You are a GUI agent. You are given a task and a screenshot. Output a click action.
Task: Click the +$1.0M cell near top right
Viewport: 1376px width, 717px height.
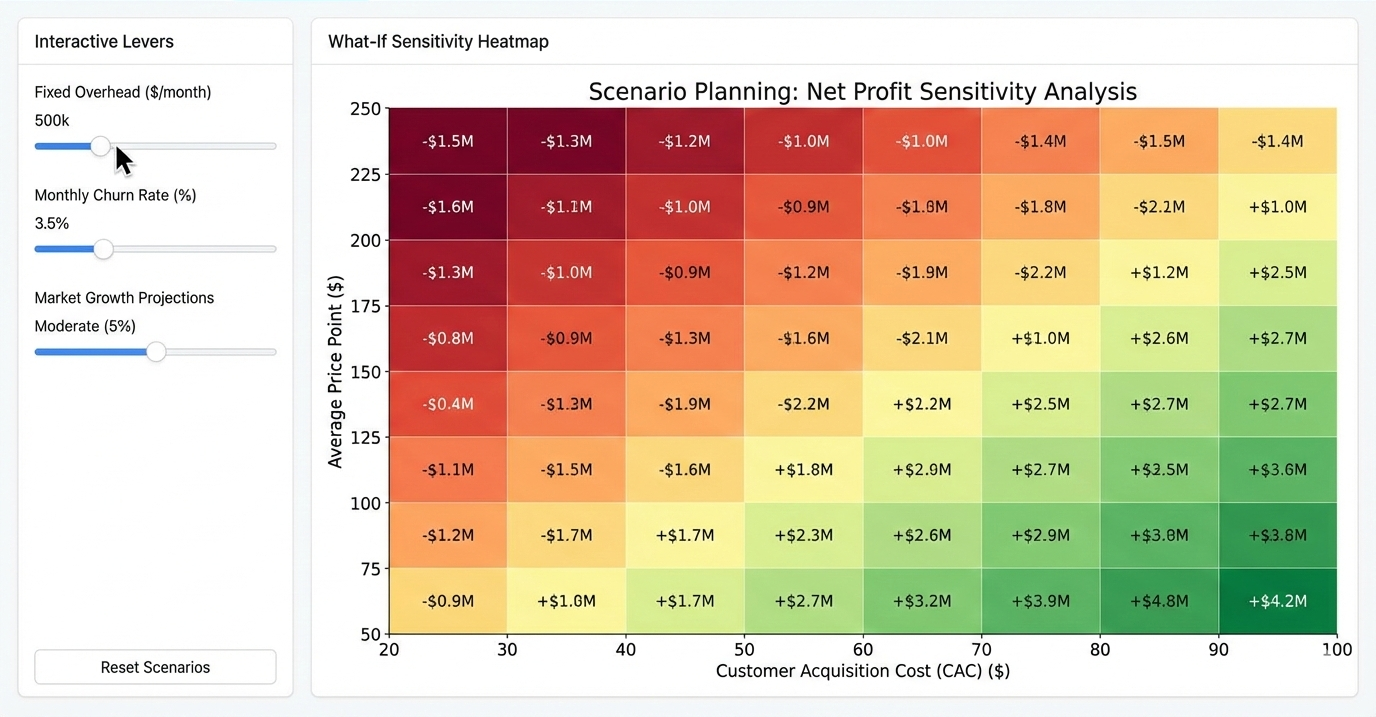tap(1277, 207)
